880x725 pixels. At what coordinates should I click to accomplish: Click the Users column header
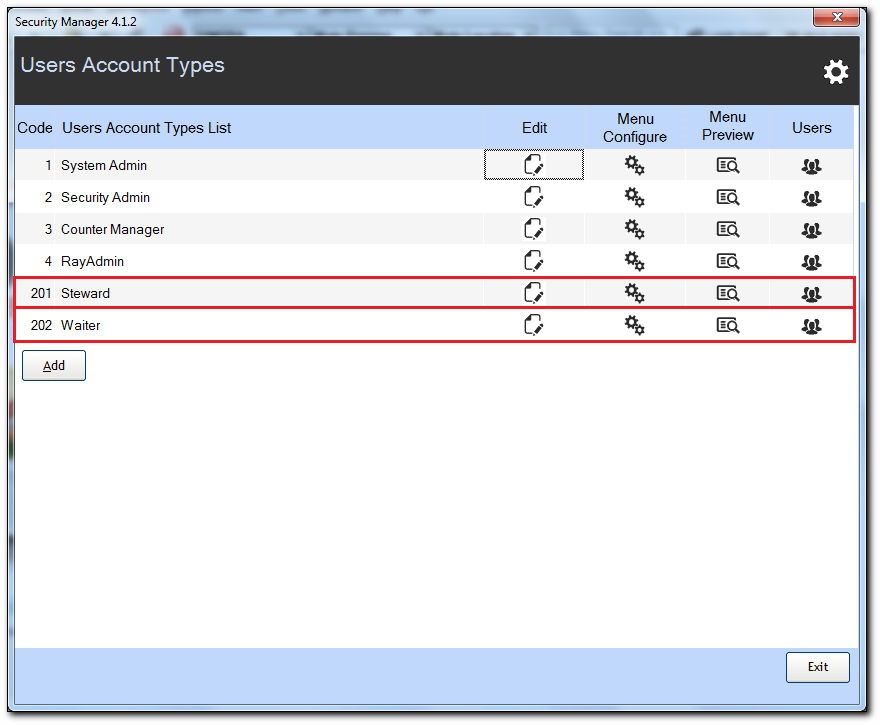coord(812,128)
